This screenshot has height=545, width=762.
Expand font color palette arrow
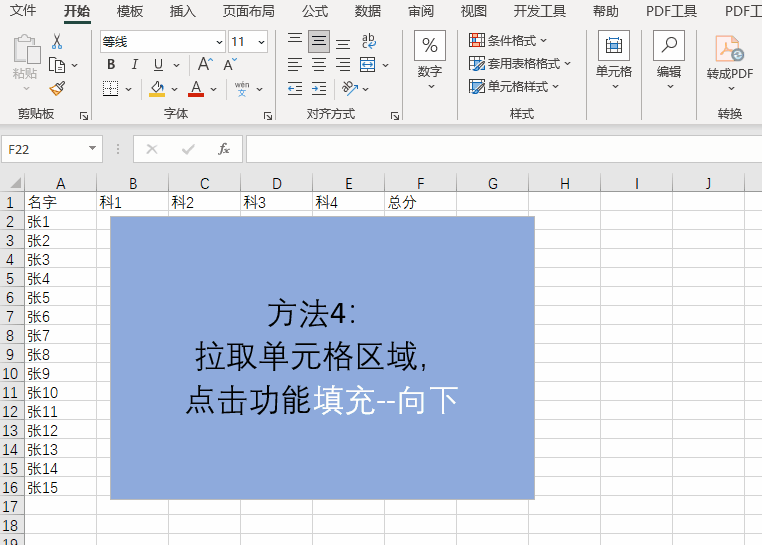213,89
